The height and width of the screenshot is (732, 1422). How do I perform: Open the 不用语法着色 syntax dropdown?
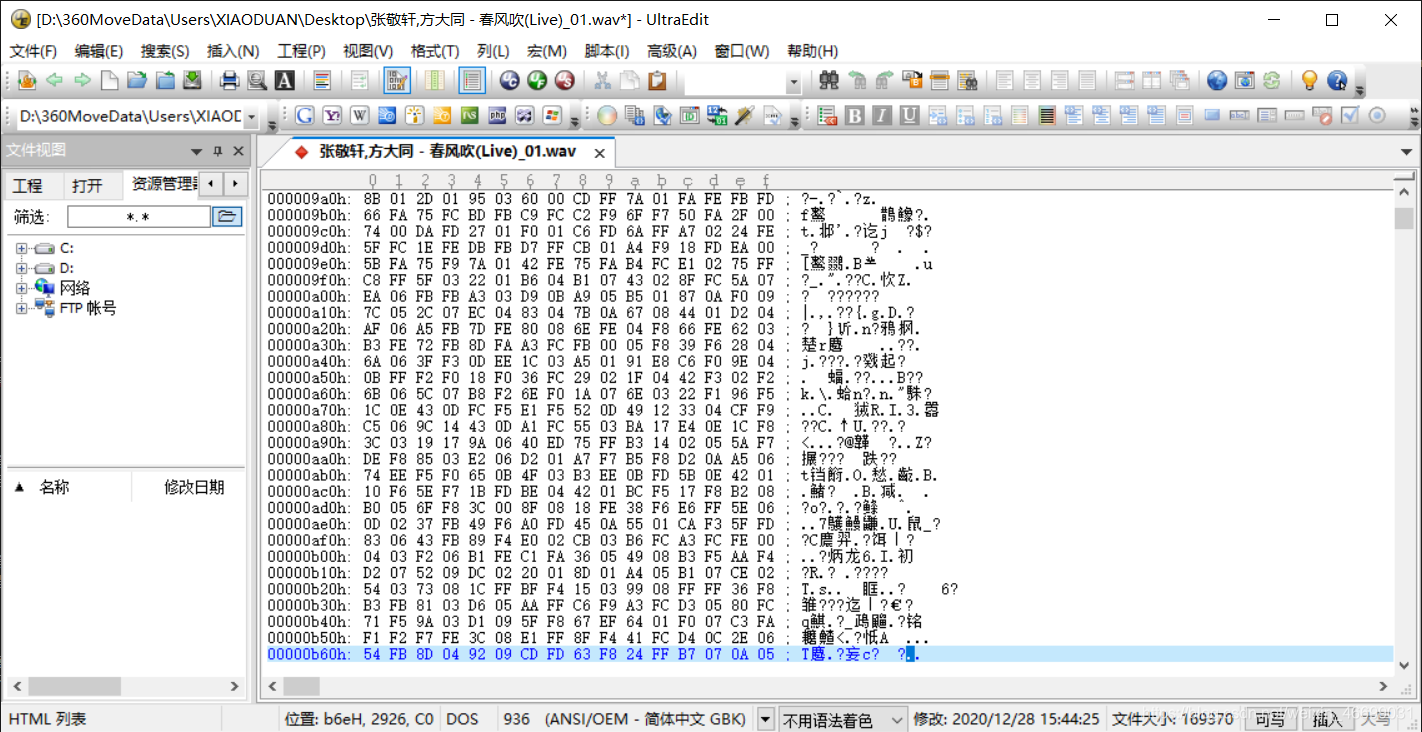896,719
